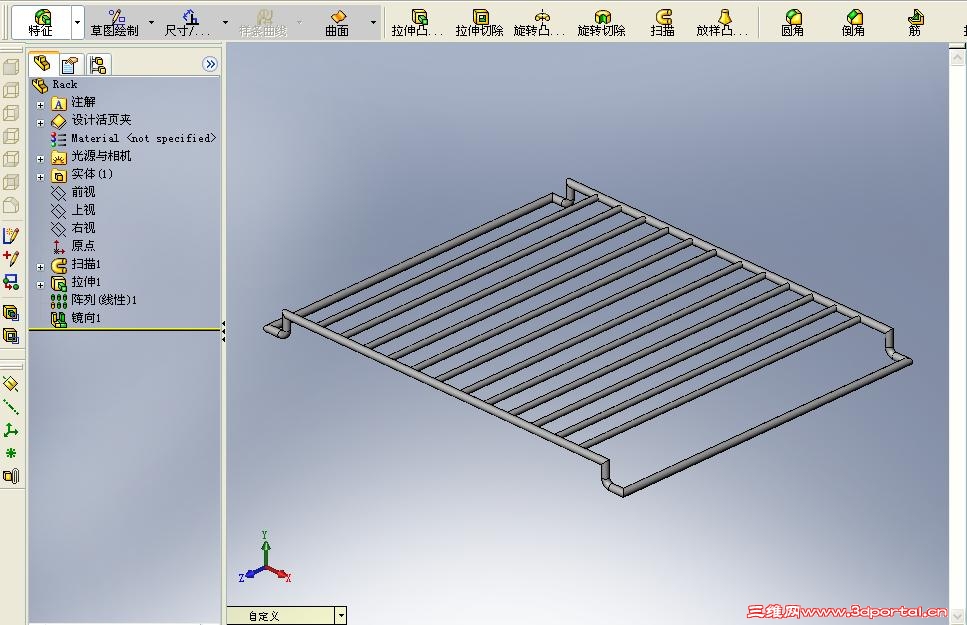Select the 放样凸 loft boss tool

click(722, 23)
